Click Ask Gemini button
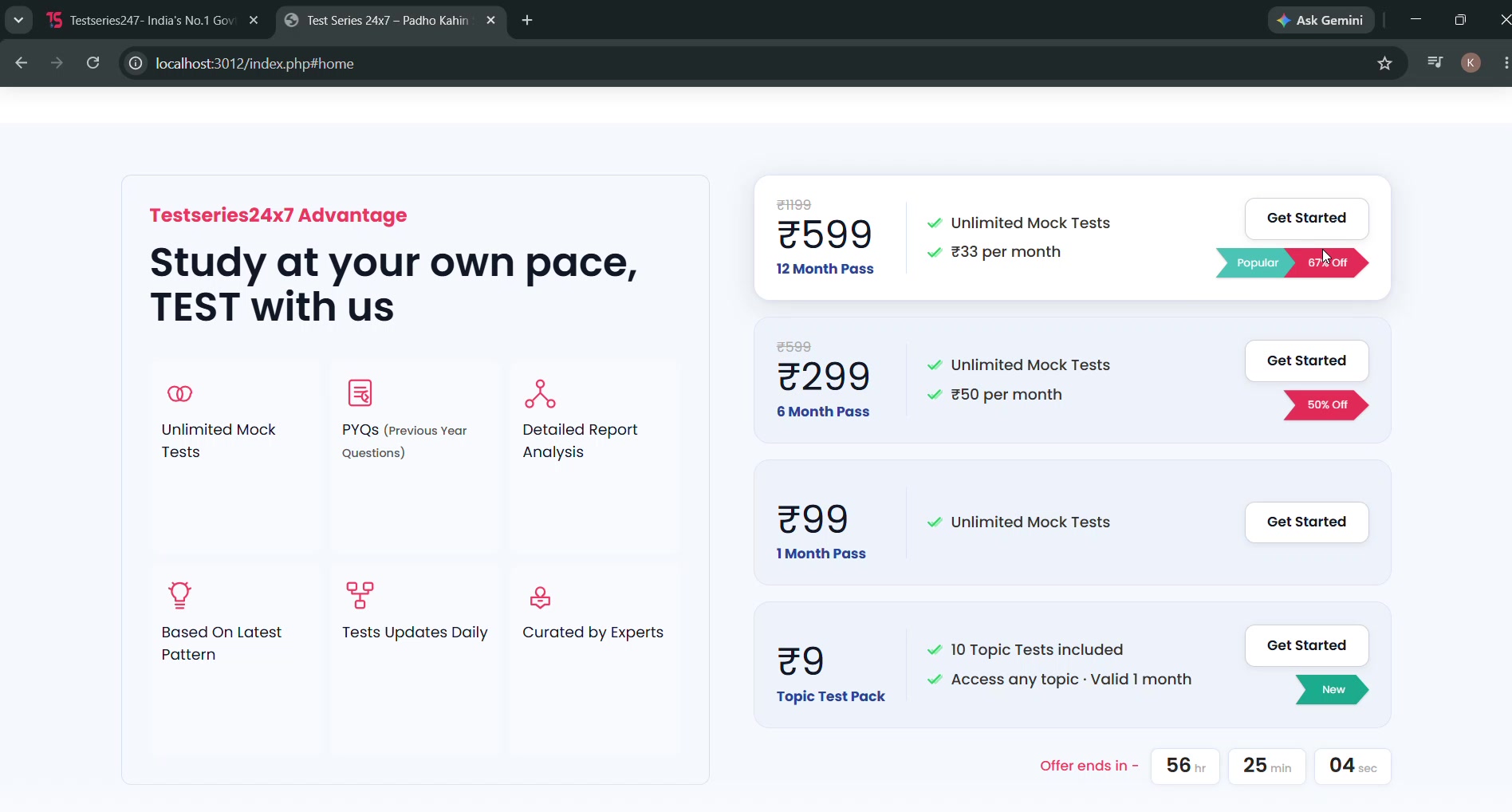Image resolution: width=1512 pixels, height=812 pixels. click(1321, 20)
